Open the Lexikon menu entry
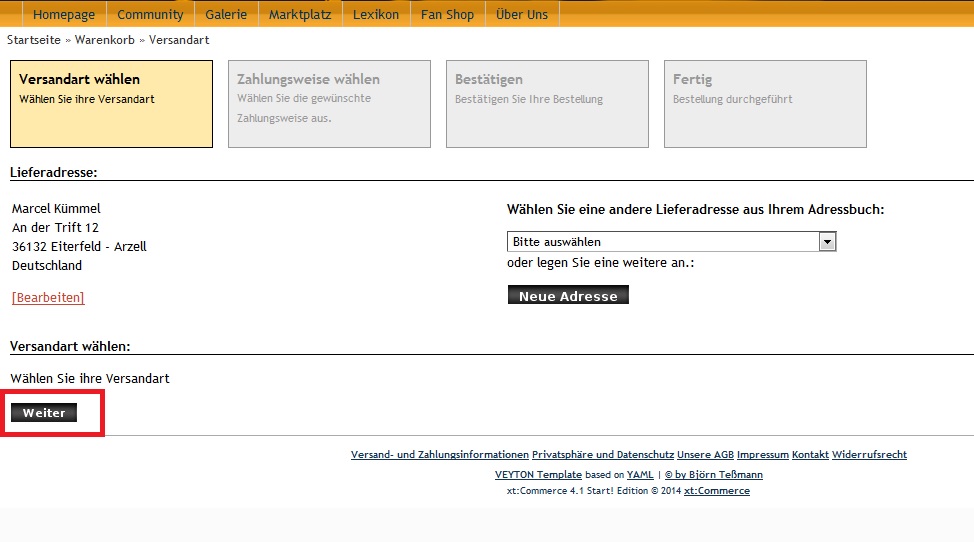This screenshot has width=974, height=542. (x=375, y=14)
